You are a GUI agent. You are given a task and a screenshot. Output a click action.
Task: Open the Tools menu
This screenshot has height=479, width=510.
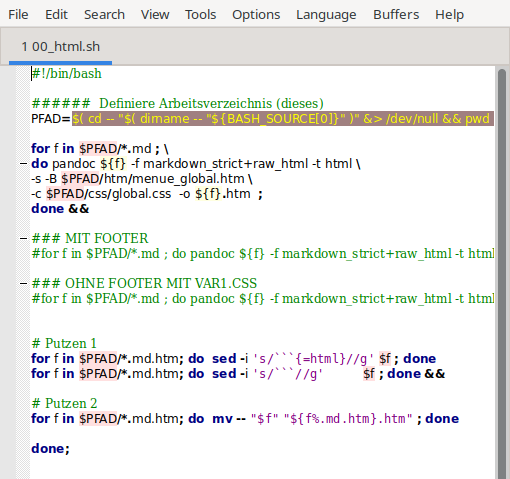coord(201,15)
